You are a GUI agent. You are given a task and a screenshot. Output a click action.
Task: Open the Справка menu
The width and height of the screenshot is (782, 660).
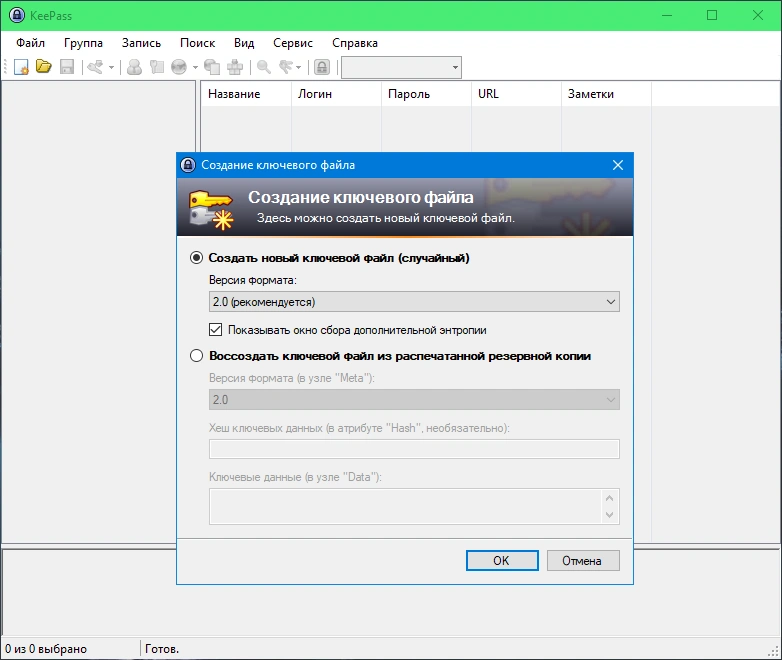click(355, 43)
